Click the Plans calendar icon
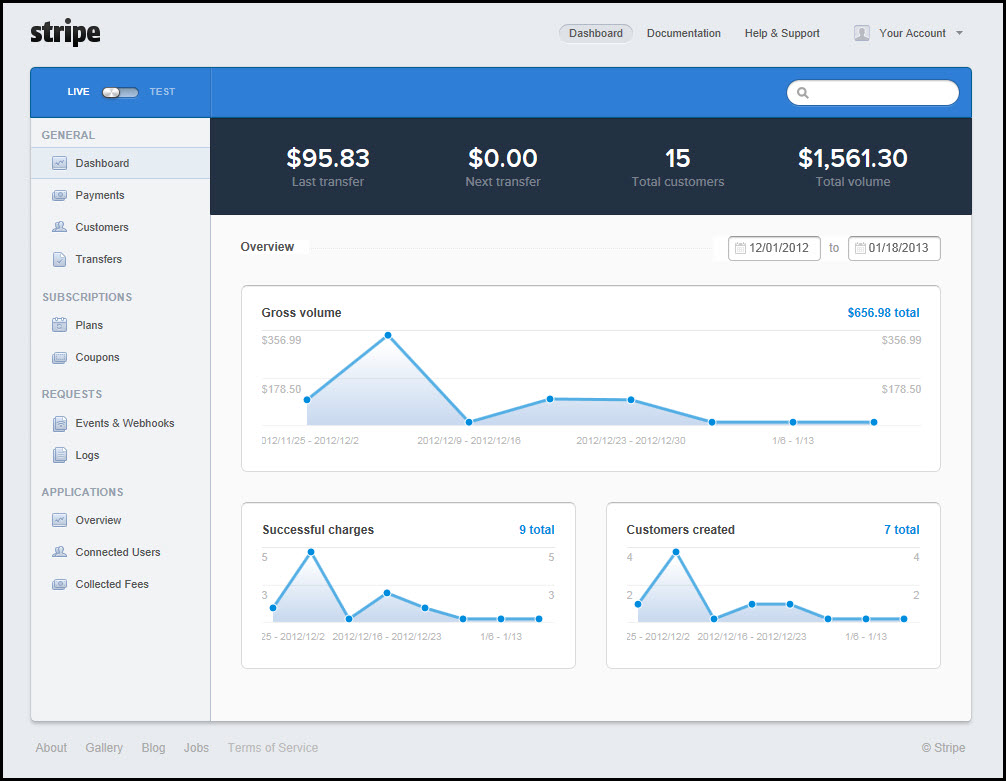 click(59, 325)
